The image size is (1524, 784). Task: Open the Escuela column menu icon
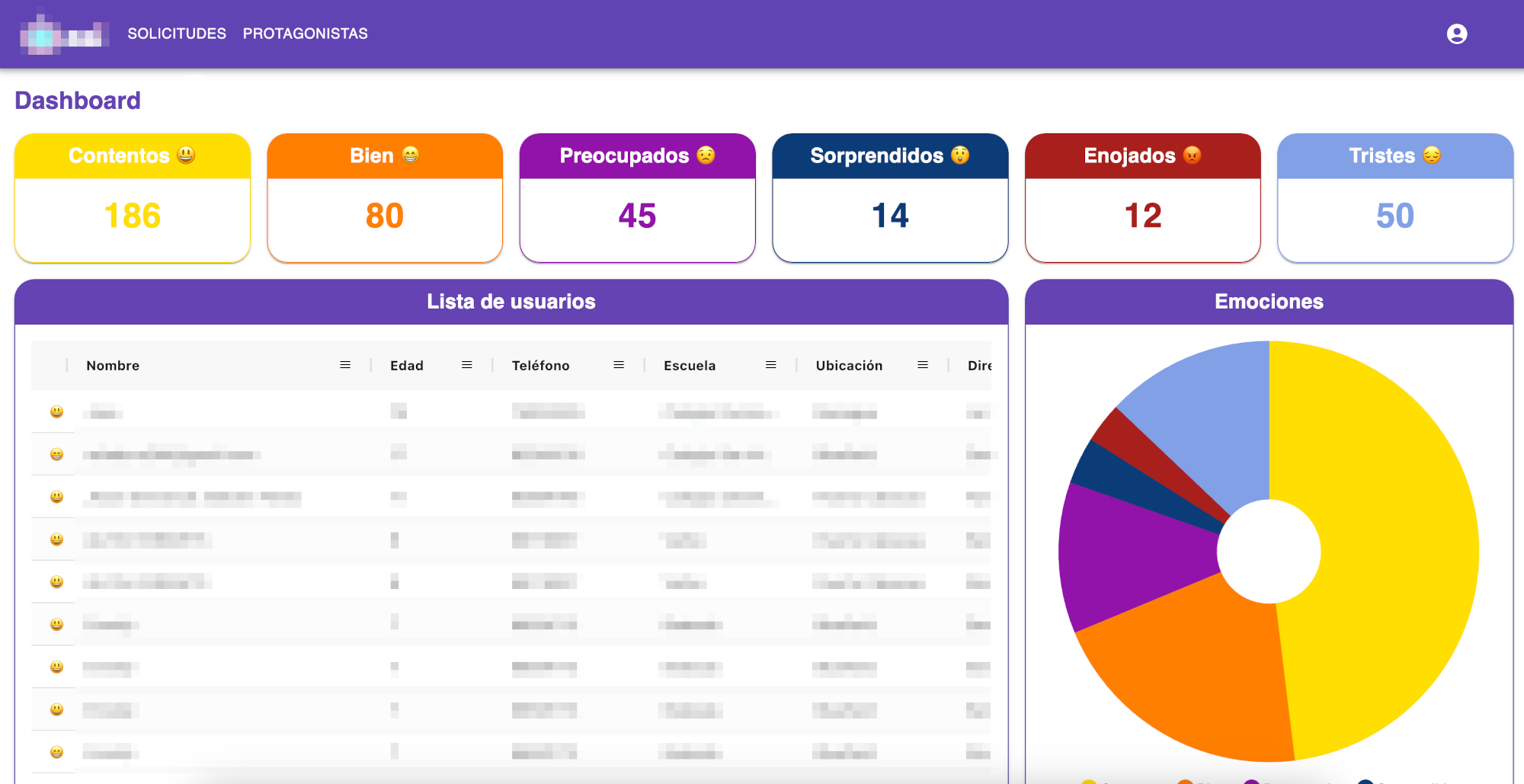tap(771, 365)
